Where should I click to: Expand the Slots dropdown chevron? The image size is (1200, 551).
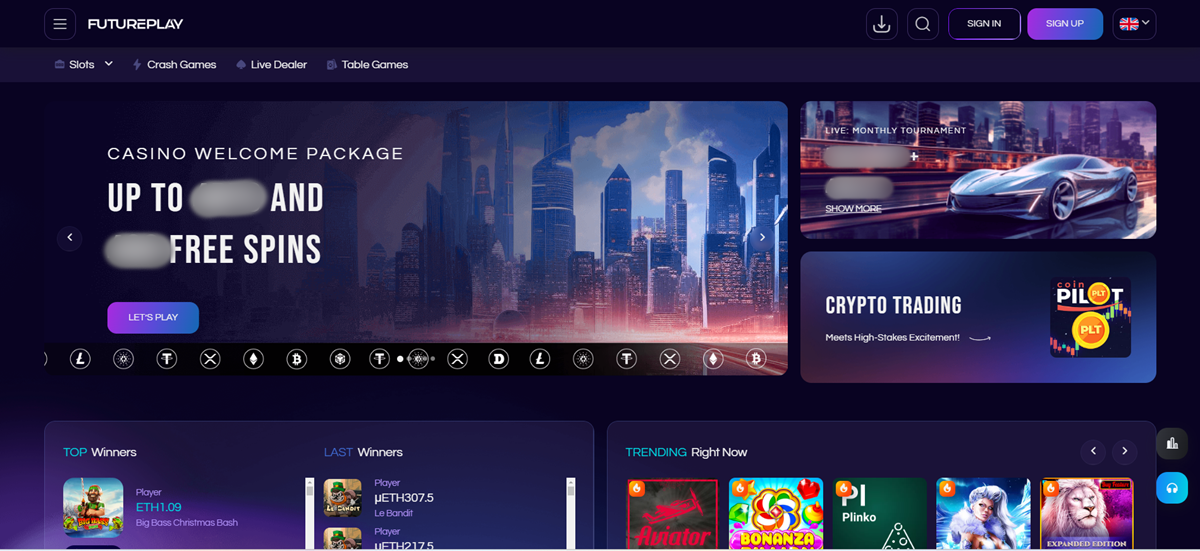click(x=109, y=64)
